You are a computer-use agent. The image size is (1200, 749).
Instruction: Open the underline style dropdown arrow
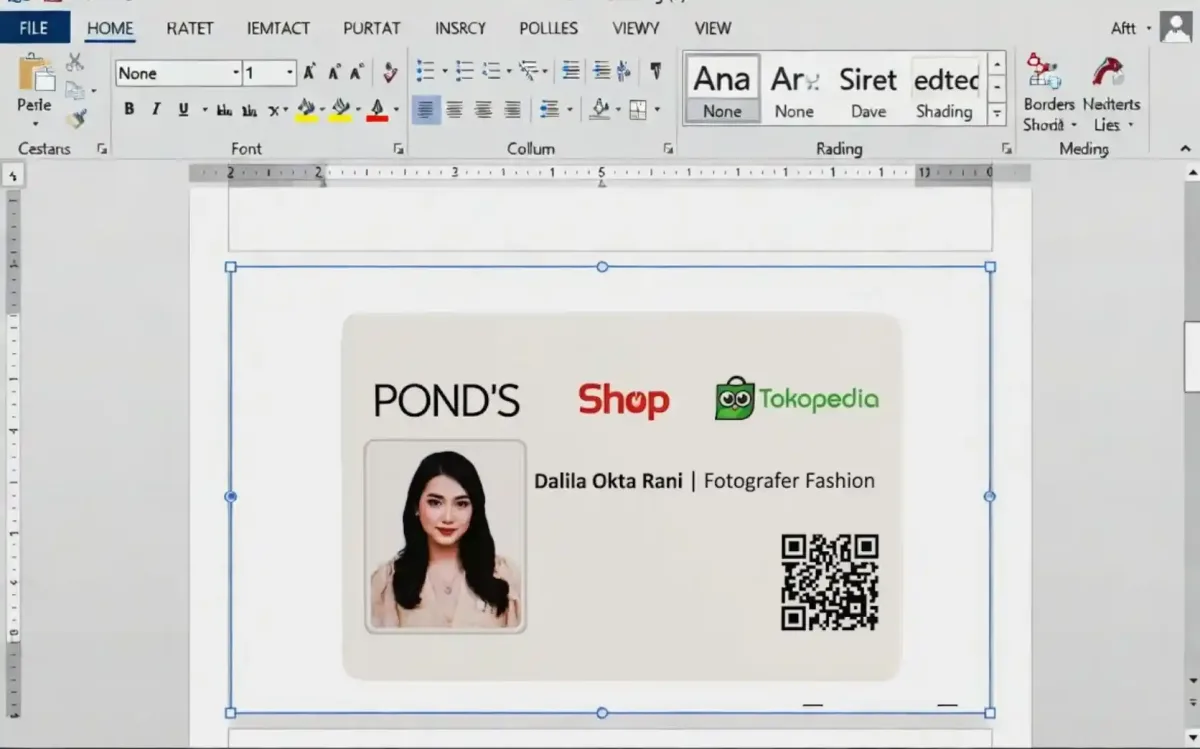[204, 110]
